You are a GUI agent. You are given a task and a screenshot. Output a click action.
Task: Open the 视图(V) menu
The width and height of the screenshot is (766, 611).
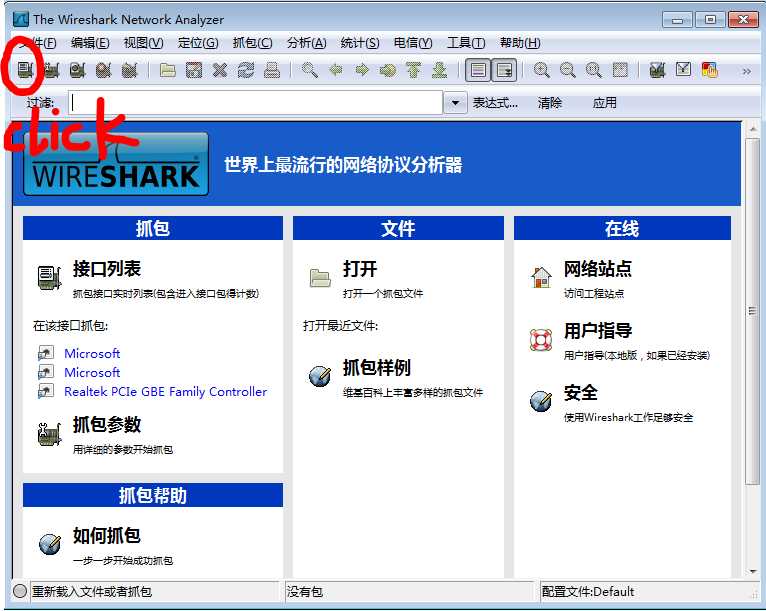(x=144, y=43)
